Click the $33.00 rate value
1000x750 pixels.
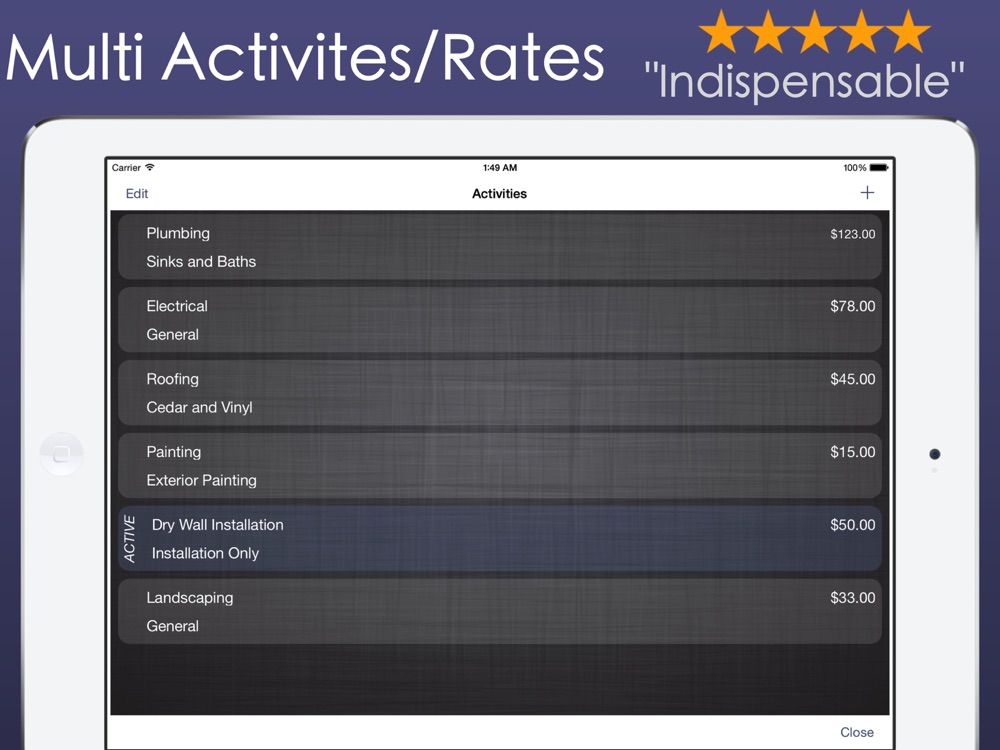click(852, 598)
